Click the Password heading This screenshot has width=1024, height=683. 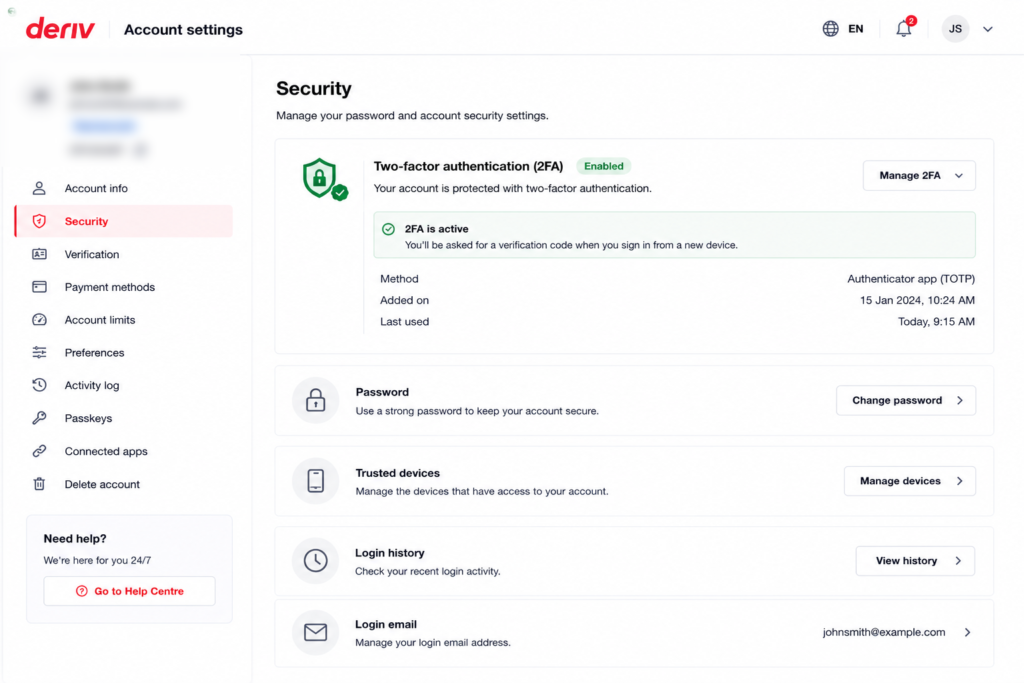click(382, 392)
